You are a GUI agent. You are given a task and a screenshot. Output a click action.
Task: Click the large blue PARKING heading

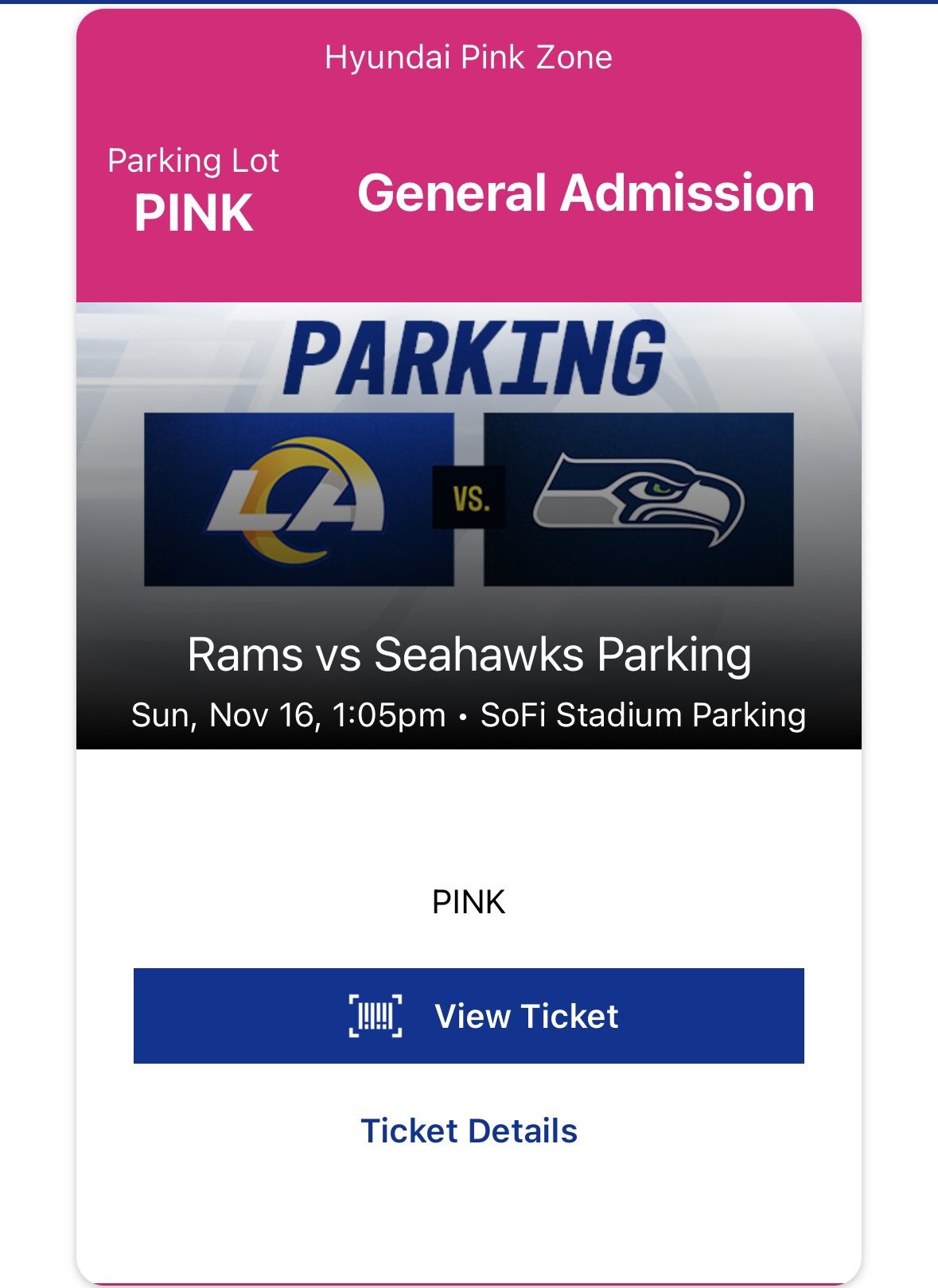coord(474,358)
